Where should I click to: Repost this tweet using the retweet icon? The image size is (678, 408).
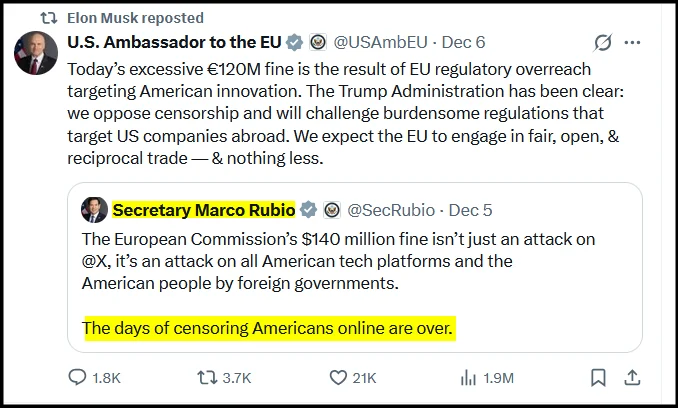coord(207,377)
